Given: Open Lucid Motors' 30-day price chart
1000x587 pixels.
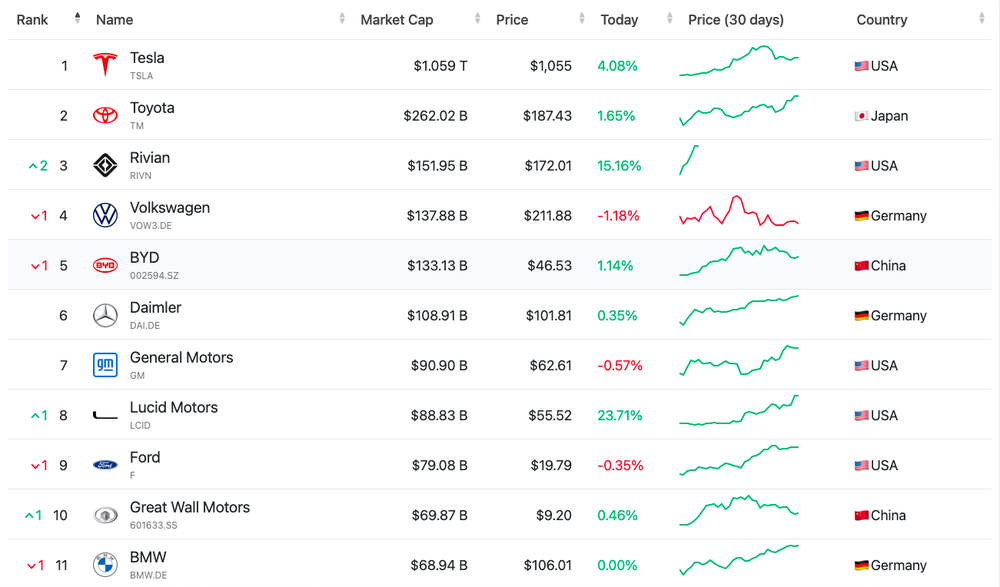Looking at the screenshot, I should pos(739,410).
